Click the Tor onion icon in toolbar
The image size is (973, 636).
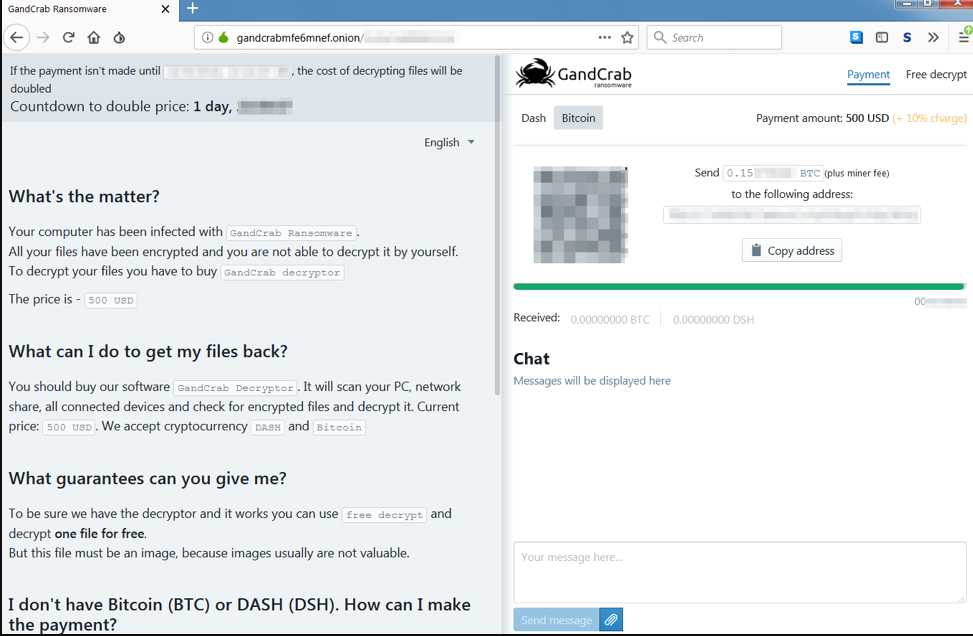(x=119, y=38)
